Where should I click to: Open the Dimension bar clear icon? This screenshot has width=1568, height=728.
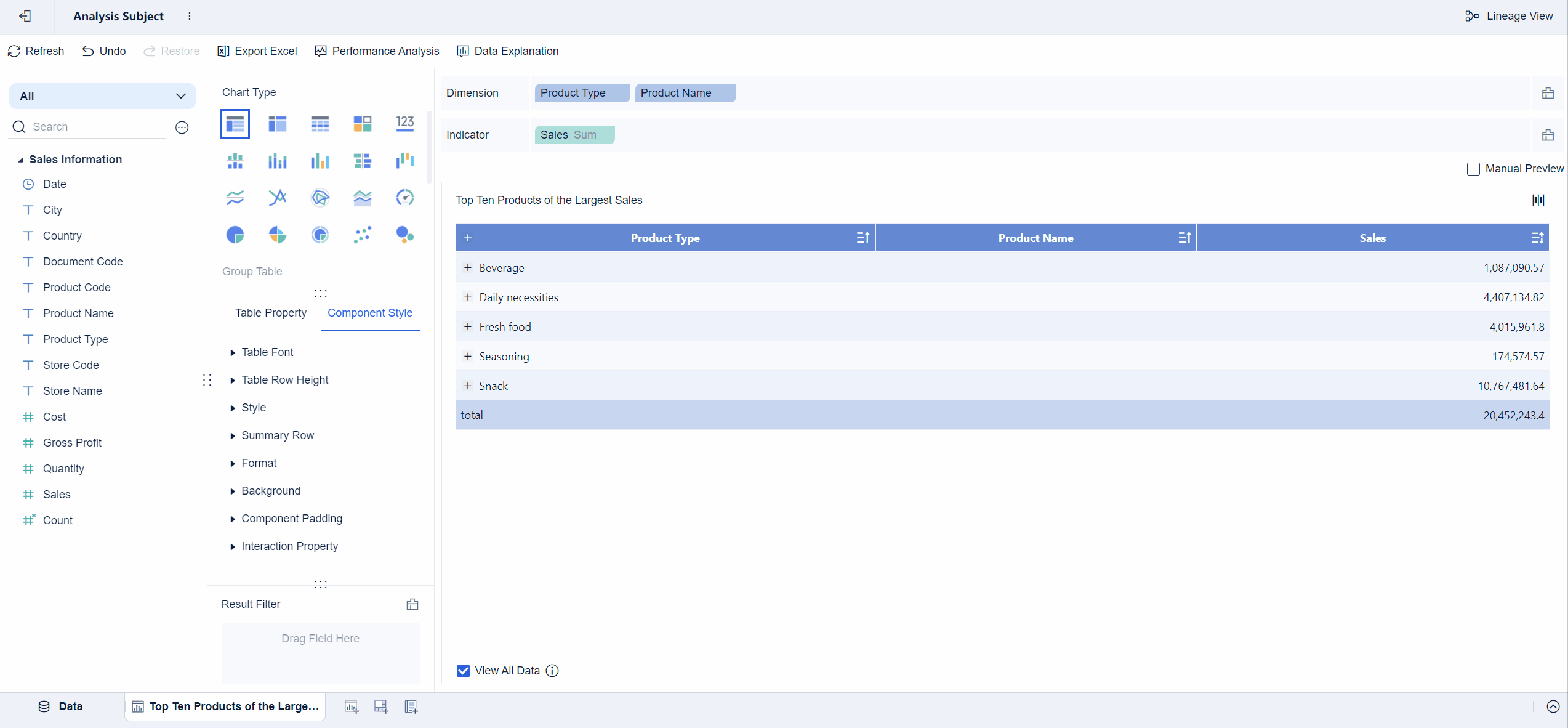tap(1548, 93)
